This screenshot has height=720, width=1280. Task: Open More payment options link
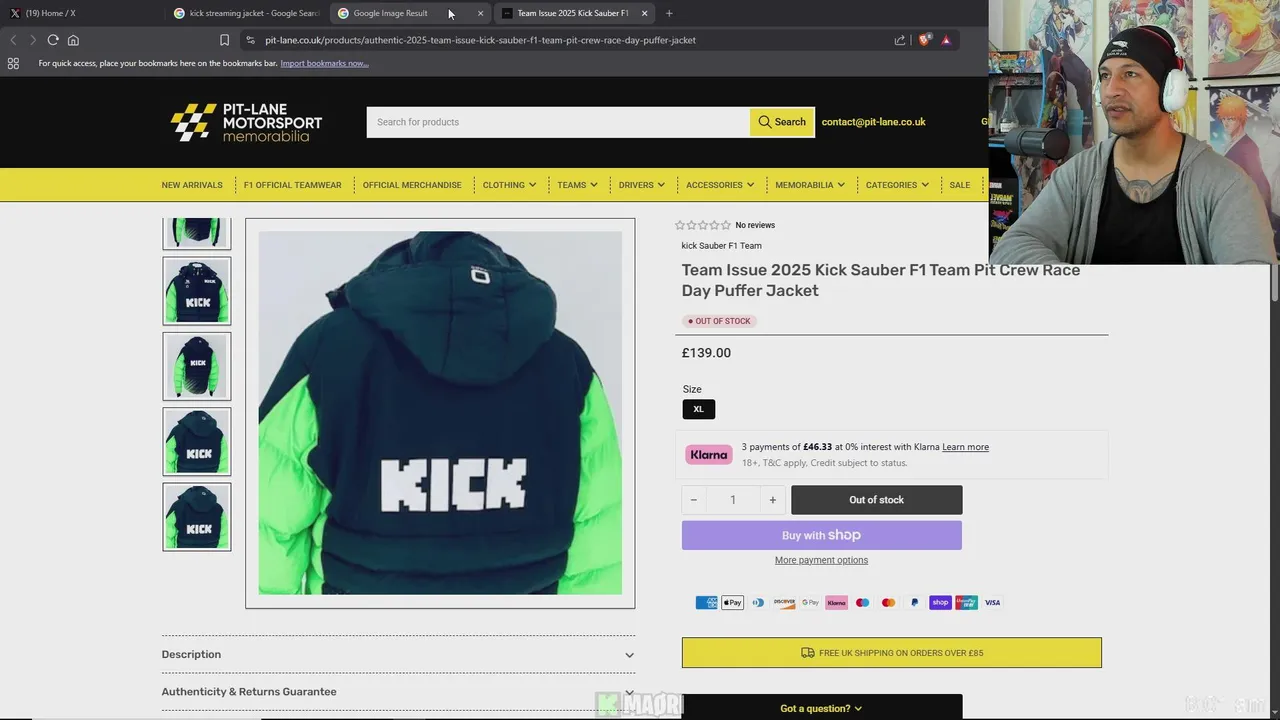coord(821,560)
